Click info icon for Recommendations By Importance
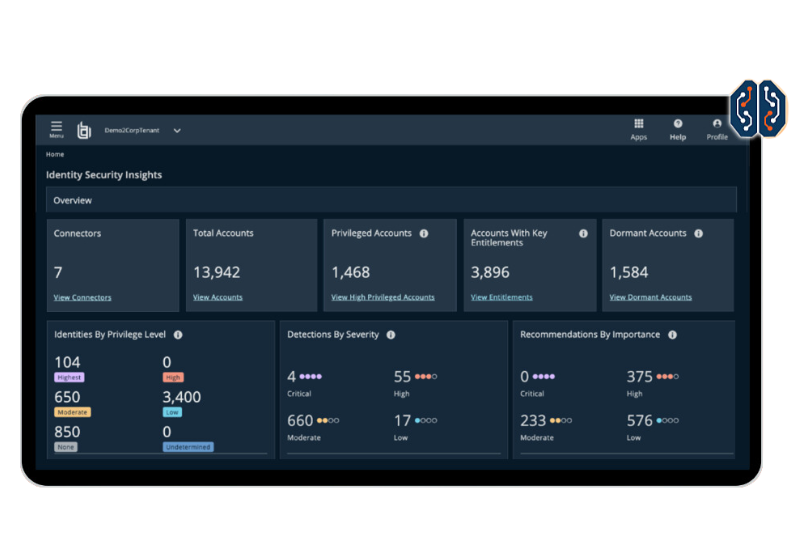The height and width of the screenshot is (533, 800). [x=673, y=335]
